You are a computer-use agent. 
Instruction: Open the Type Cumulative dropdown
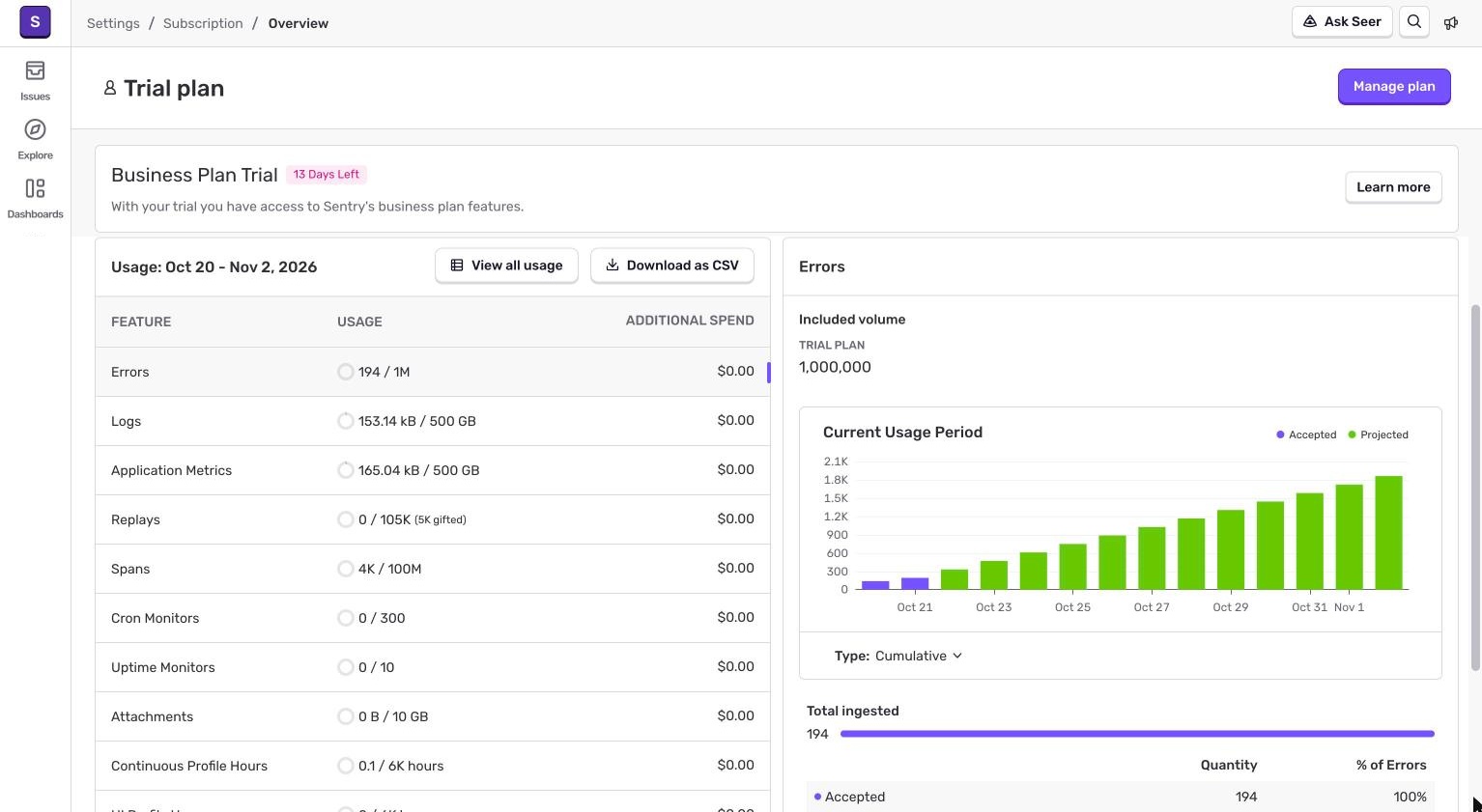point(898,656)
